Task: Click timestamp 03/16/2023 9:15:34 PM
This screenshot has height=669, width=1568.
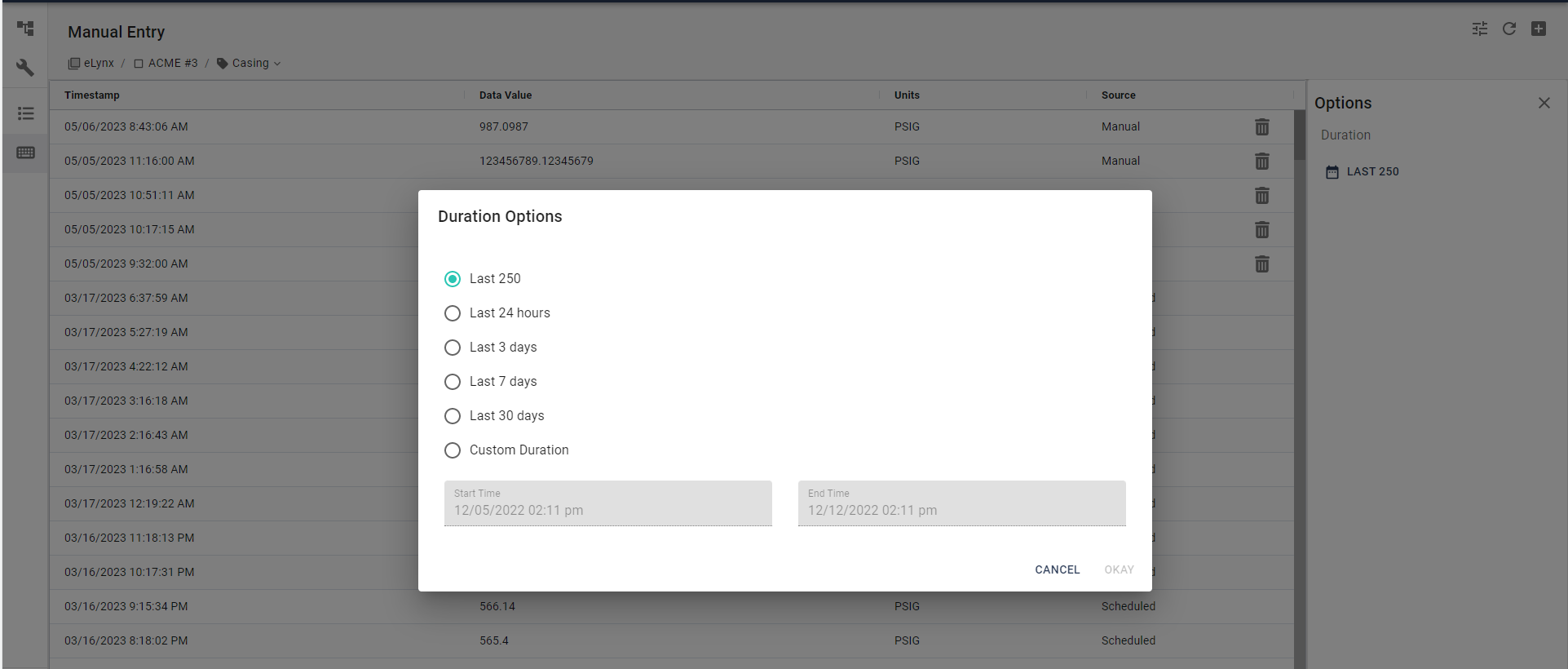Action: (126, 606)
